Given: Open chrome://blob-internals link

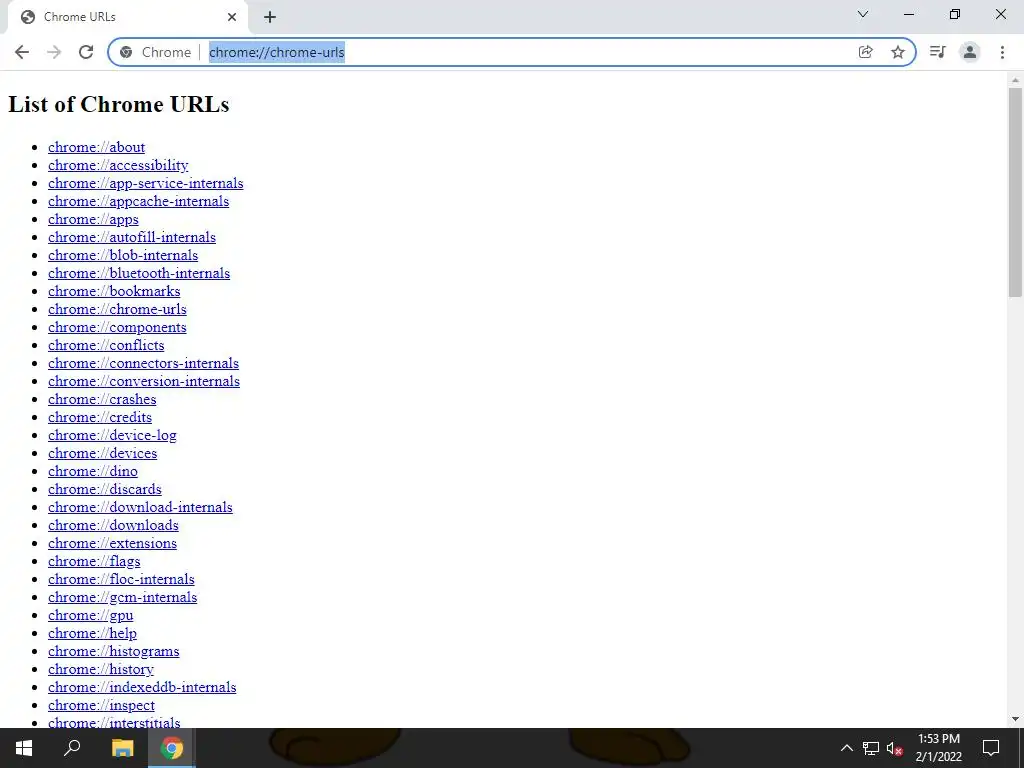Looking at the screenshot, I should point(123,255).
